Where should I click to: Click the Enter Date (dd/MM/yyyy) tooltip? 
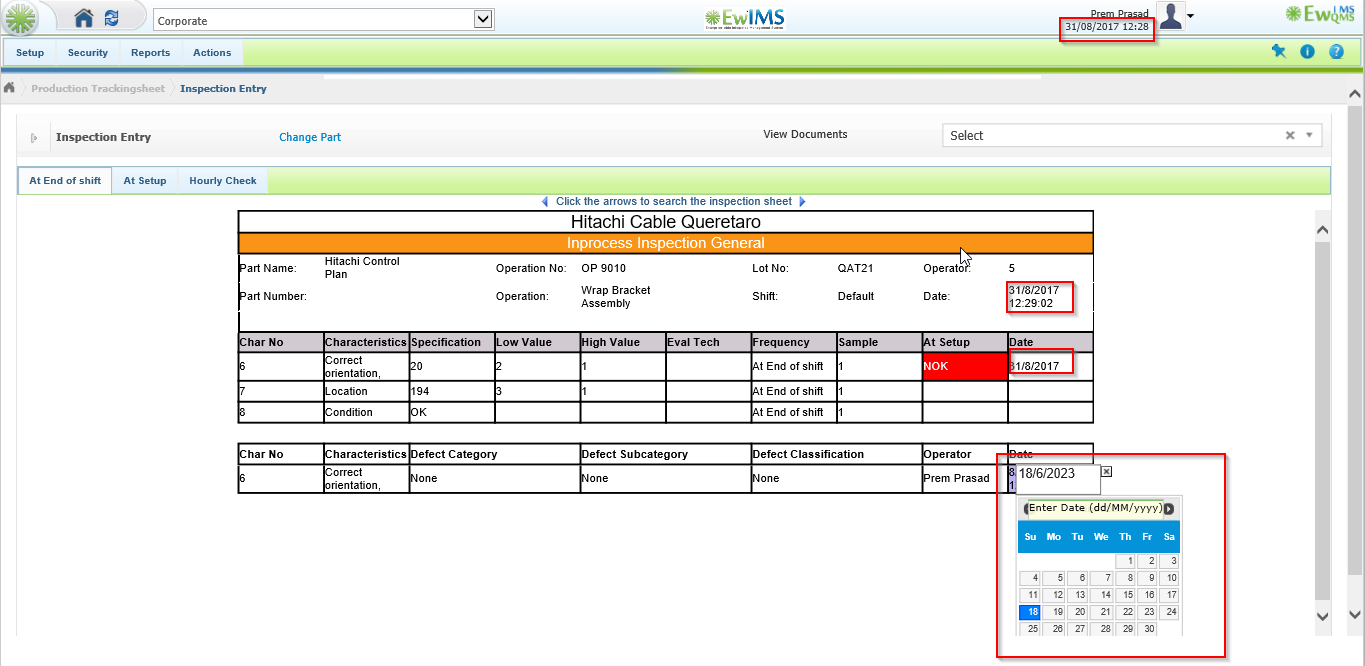(1096, 508)
